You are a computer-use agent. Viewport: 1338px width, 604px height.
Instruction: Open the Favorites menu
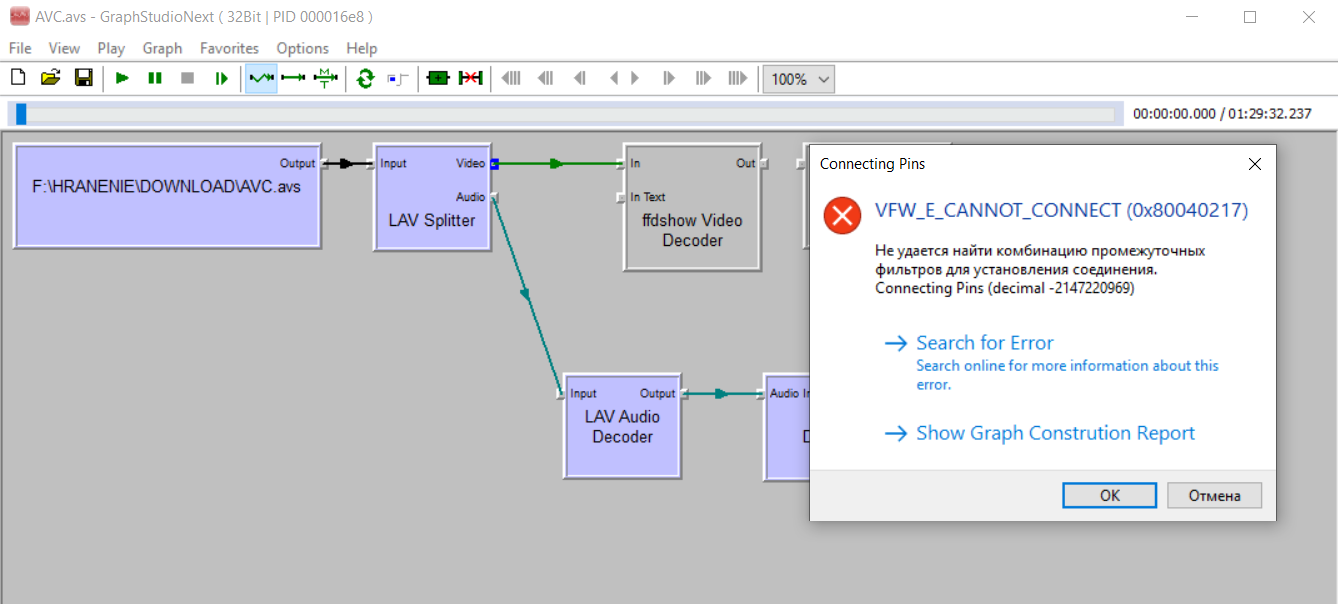(229, 48)
